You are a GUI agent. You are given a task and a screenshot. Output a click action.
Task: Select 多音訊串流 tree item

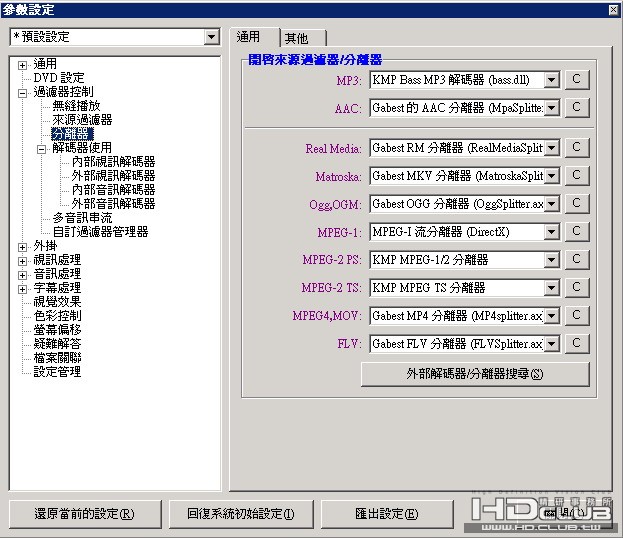coord(82,218)
